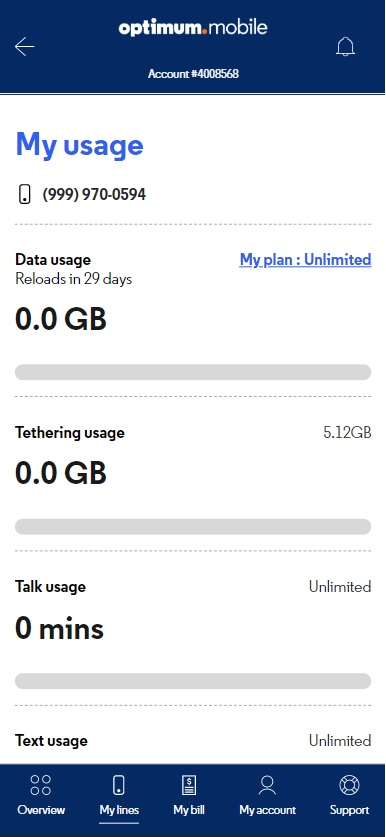This screenshot has width=386, height=837.
Task: Open the My account person icon
Action: pos(267,785)
